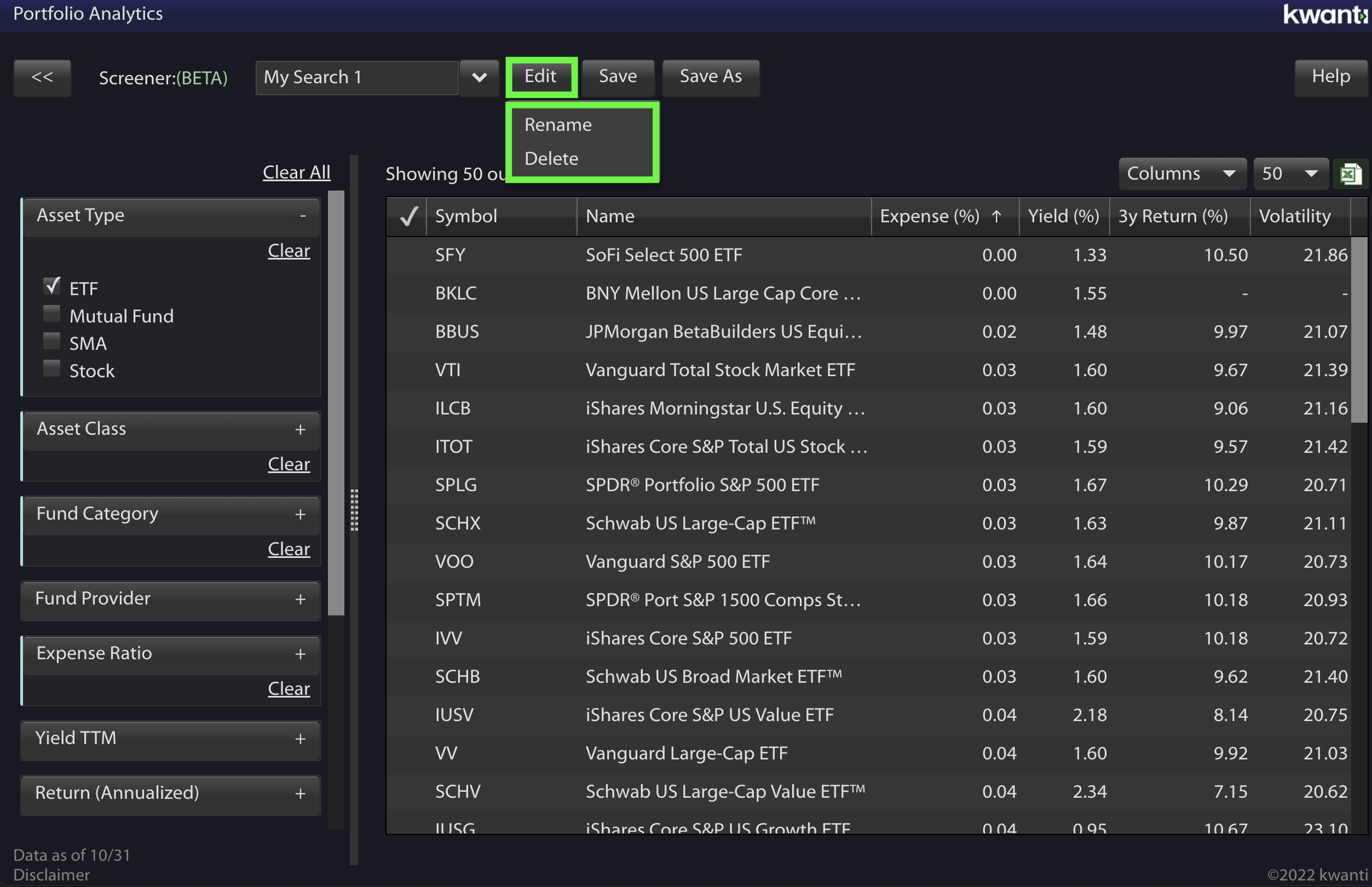Check the Mutual Fund asset type
The image size is (1372, 887).
(52, 314)
